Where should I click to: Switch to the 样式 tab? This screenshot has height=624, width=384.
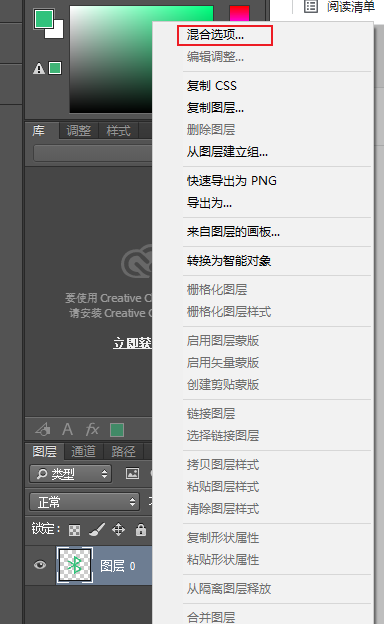tap(118, 131)
